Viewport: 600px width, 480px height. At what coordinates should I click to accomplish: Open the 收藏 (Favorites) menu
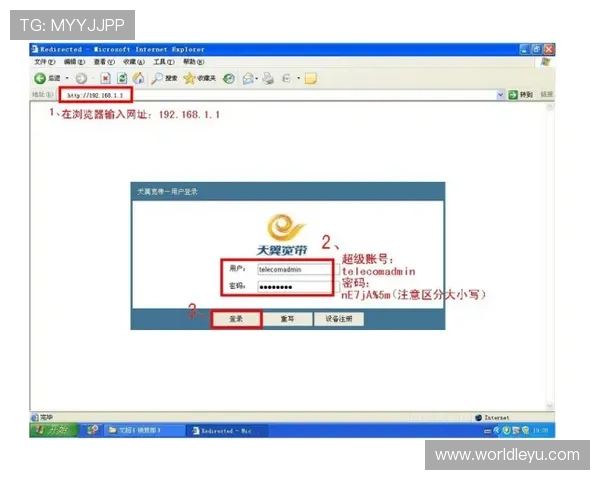click(x=134, y=62)
